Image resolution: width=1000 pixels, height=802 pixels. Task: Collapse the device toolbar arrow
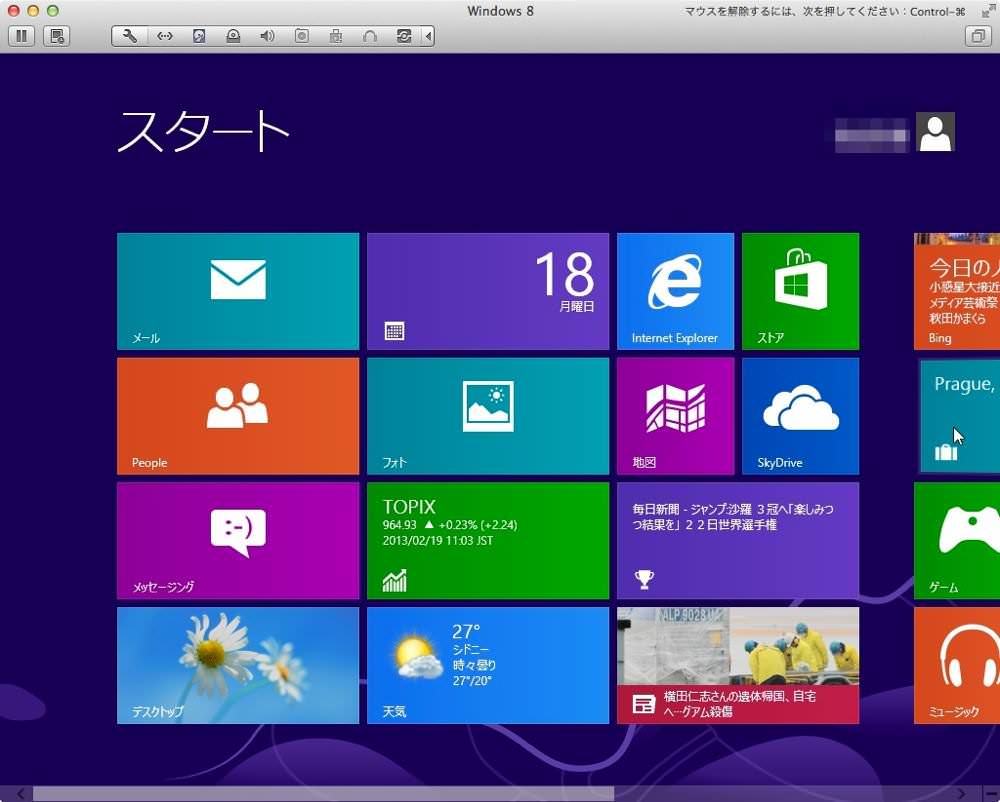[x=429, y=36]
